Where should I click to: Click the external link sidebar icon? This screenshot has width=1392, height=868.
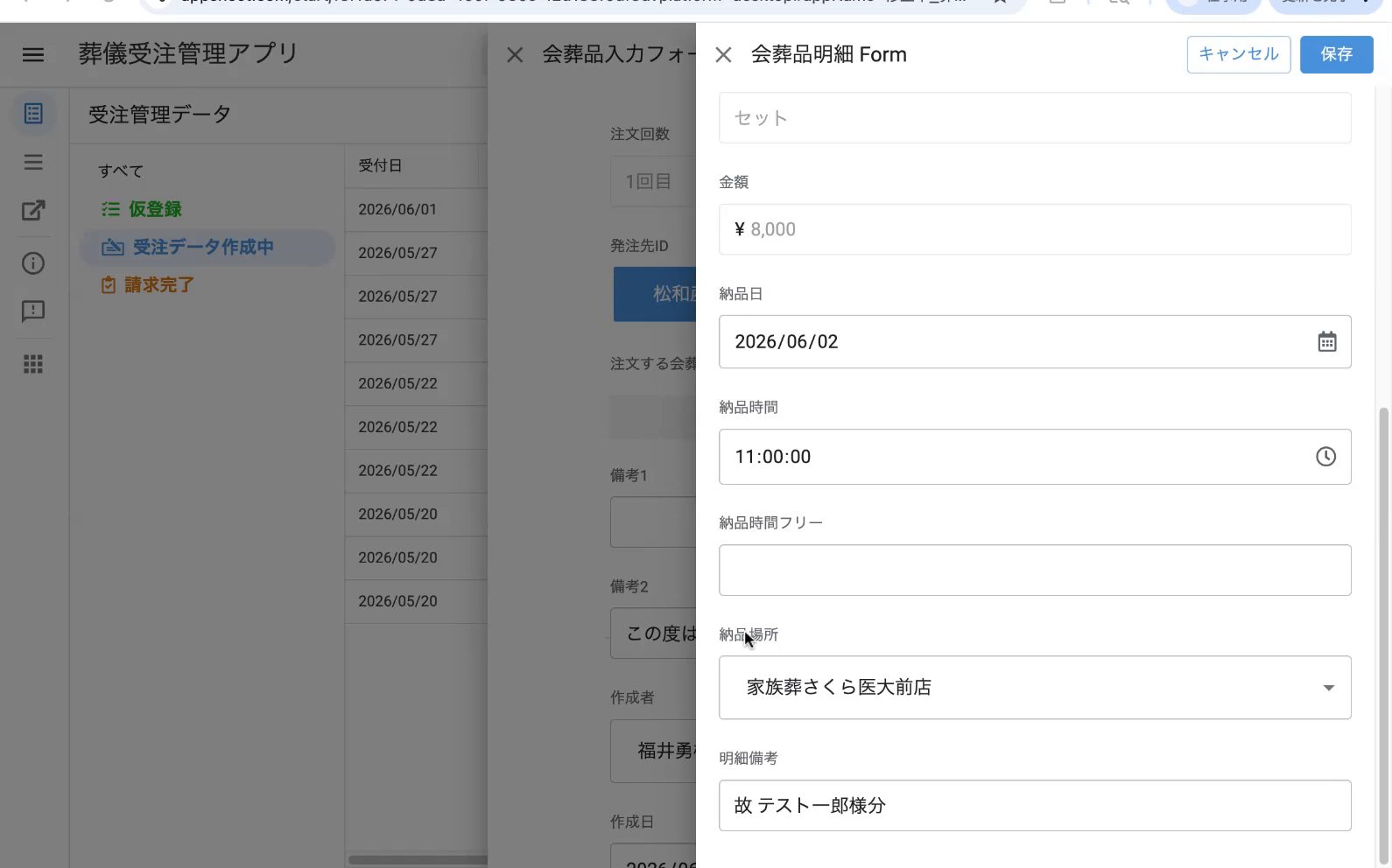pos(33,210)
